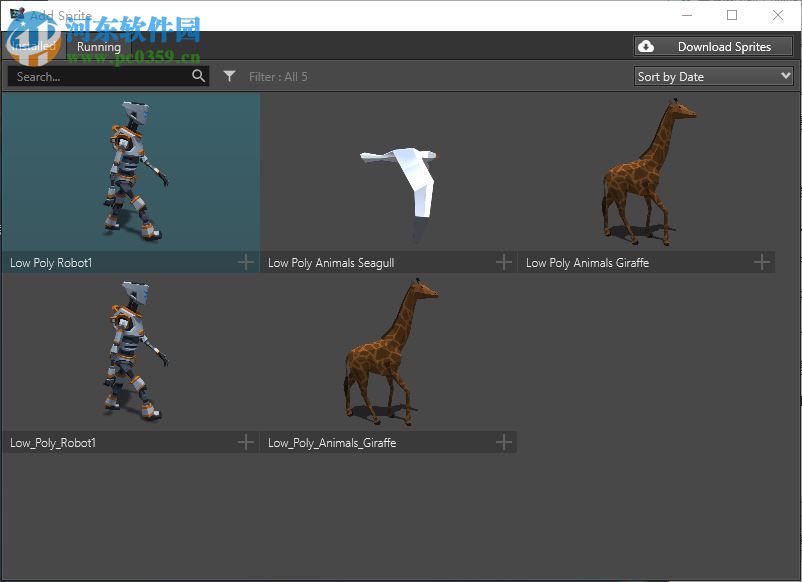Open the Sort by Date dropdown
Screen dimensions: 802x582
[713, 76]
